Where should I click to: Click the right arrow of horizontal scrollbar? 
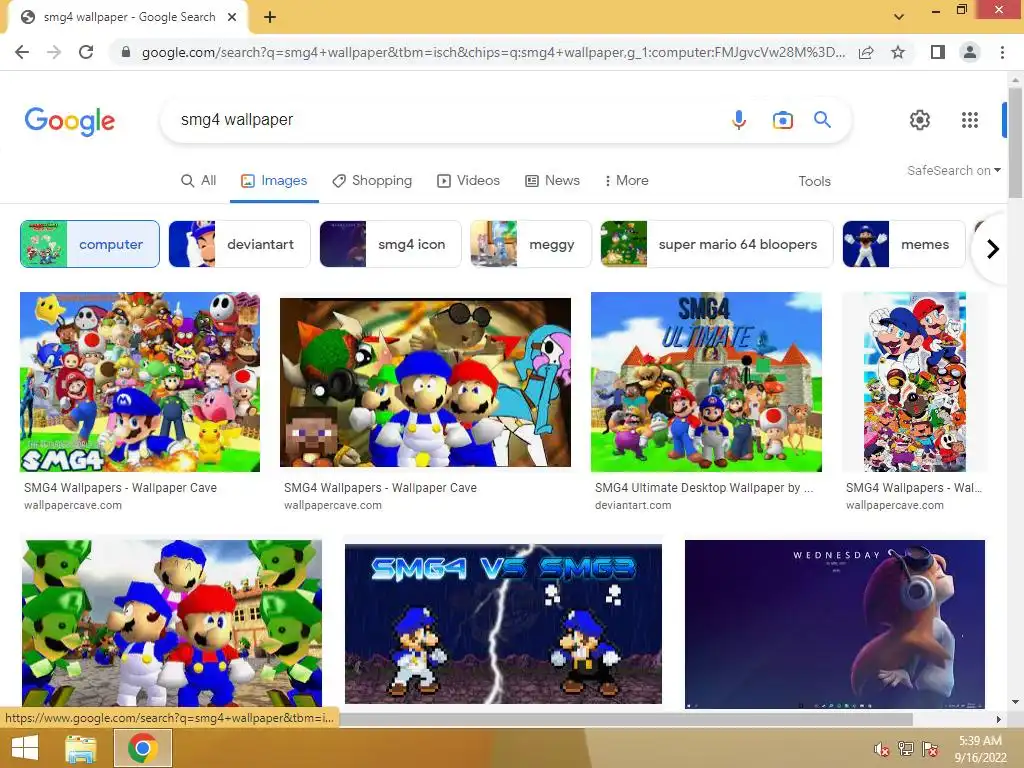click(x=999, y=719)
